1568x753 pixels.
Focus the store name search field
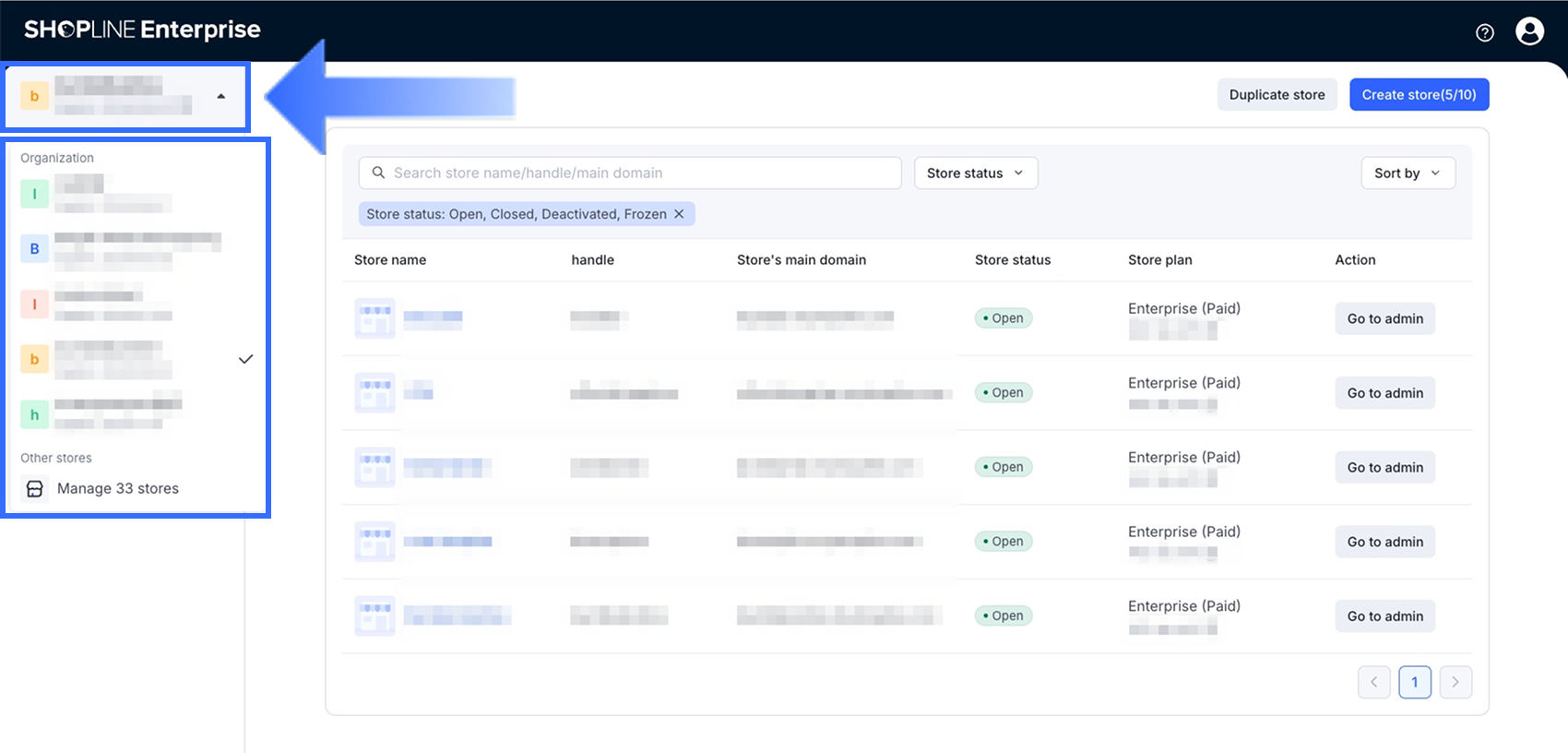[x=636, y=173]
